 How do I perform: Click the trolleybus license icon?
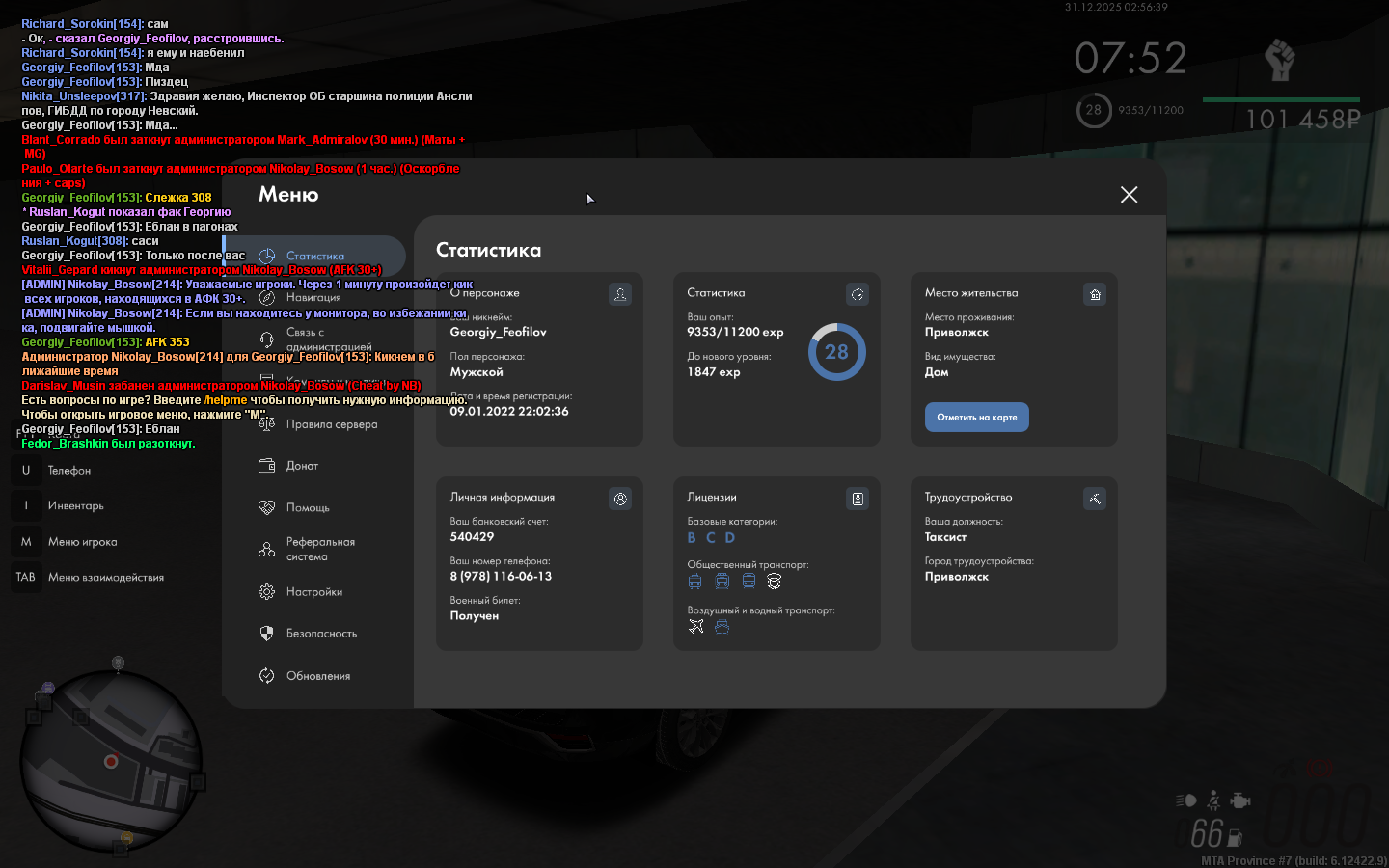coord(694,582)
